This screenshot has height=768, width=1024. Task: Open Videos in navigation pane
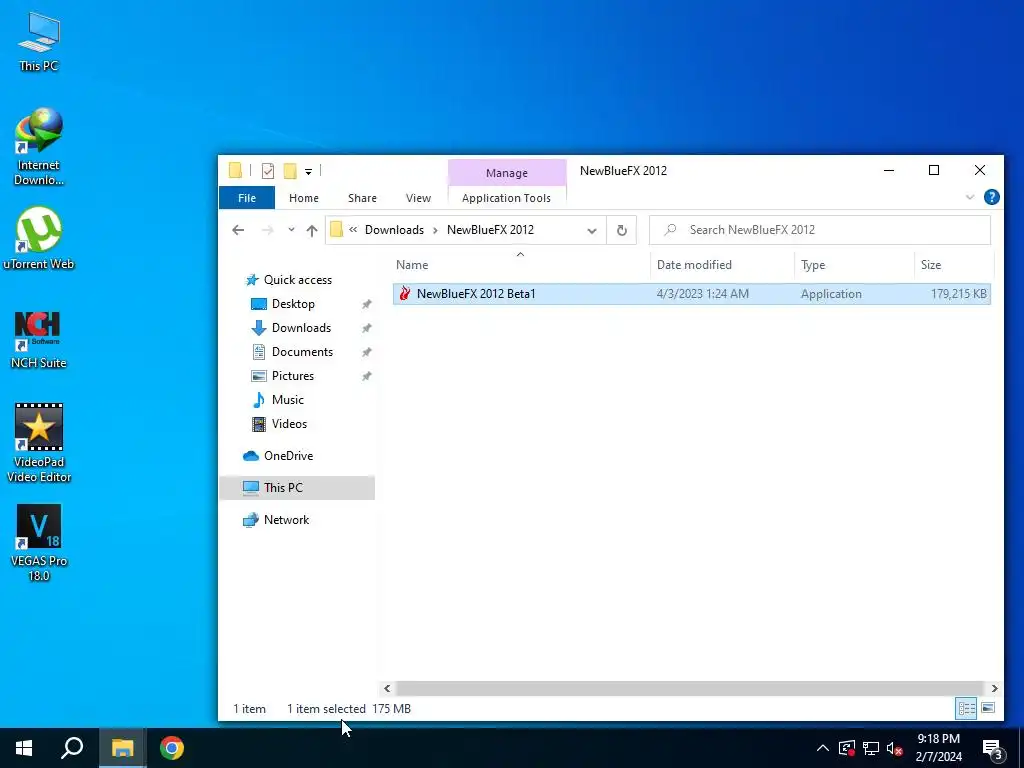click(x=289, y=424)
